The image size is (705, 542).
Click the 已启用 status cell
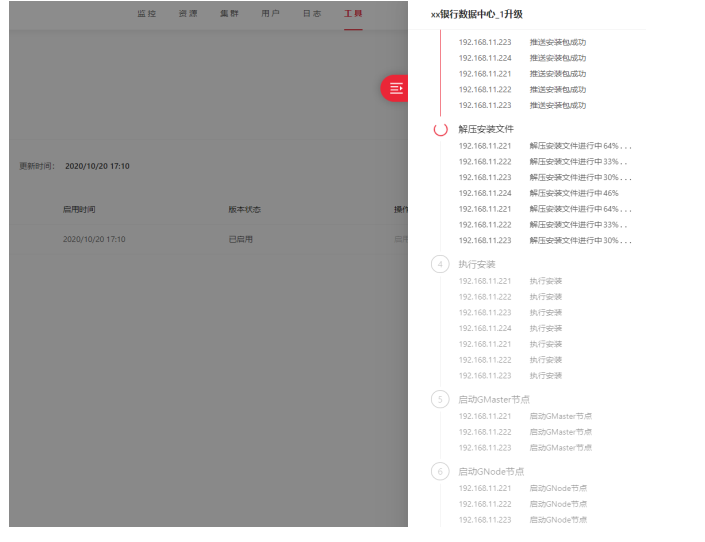click(241, 239)
